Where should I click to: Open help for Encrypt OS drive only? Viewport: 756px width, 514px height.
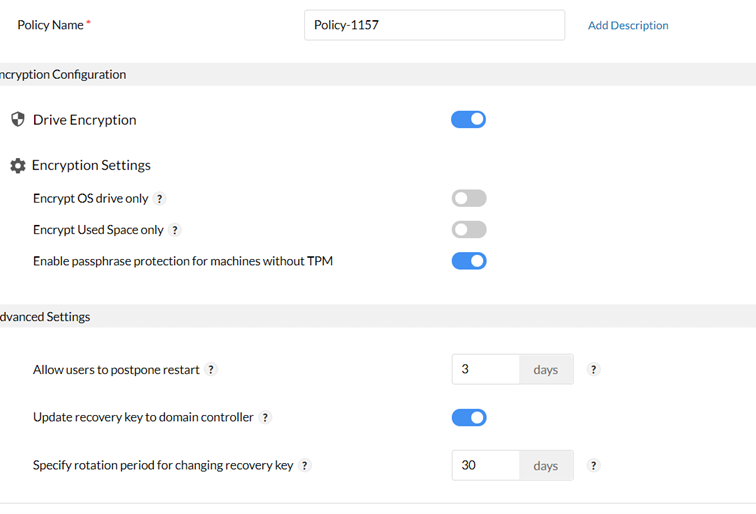160,199
